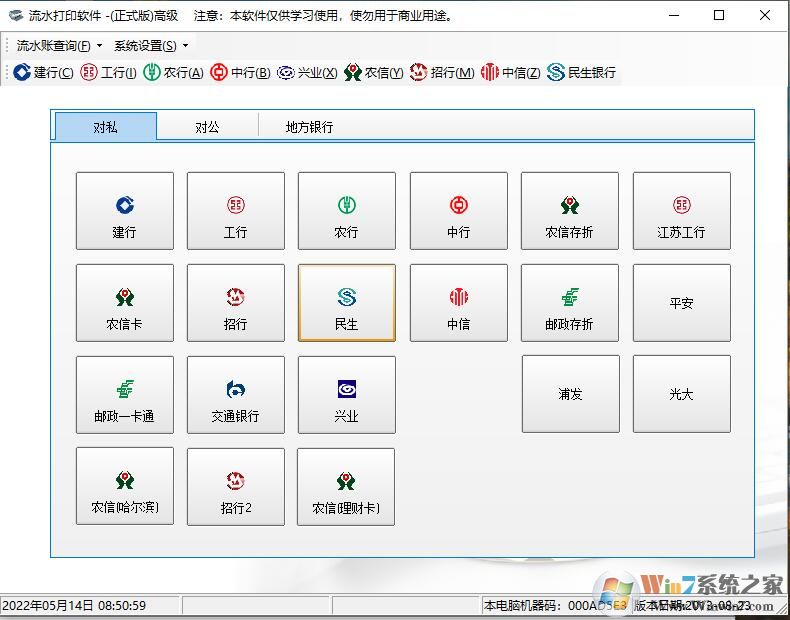The width and height of the screenshot is (790, 620).
Task: Close the 流水打印软件 window
Action: pos(764,16)
